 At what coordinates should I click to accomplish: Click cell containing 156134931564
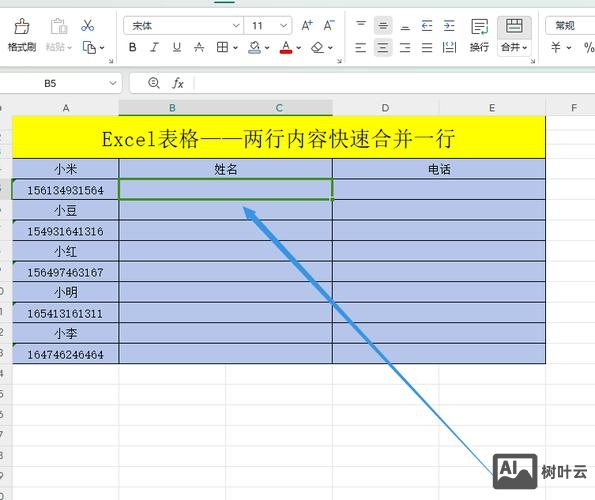tap(66, 190)
